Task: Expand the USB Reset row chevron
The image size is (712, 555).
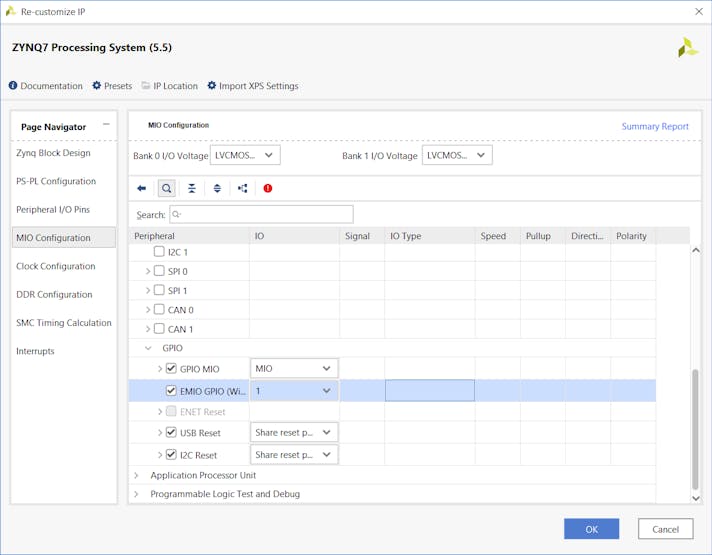Action: 160,432
